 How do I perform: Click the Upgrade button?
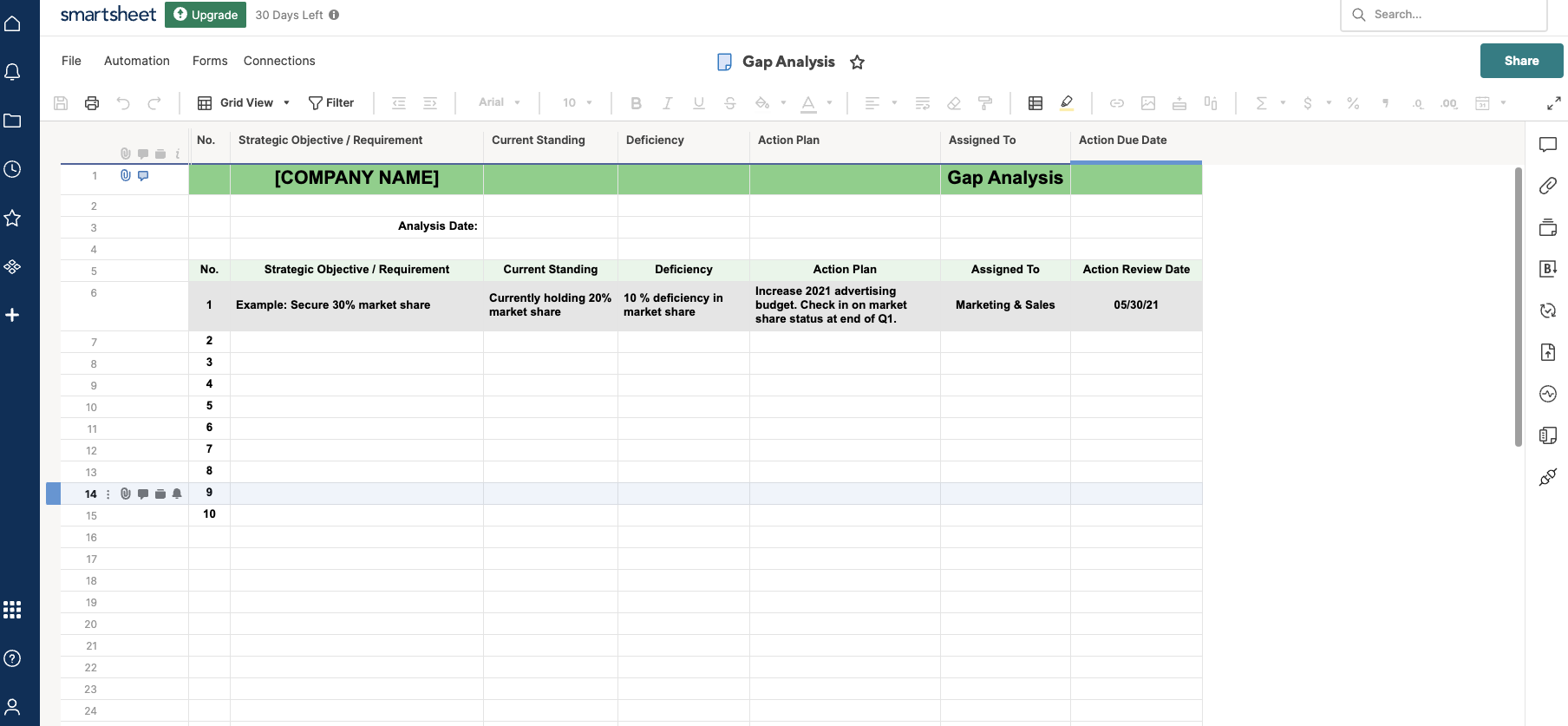pos(206,15)
